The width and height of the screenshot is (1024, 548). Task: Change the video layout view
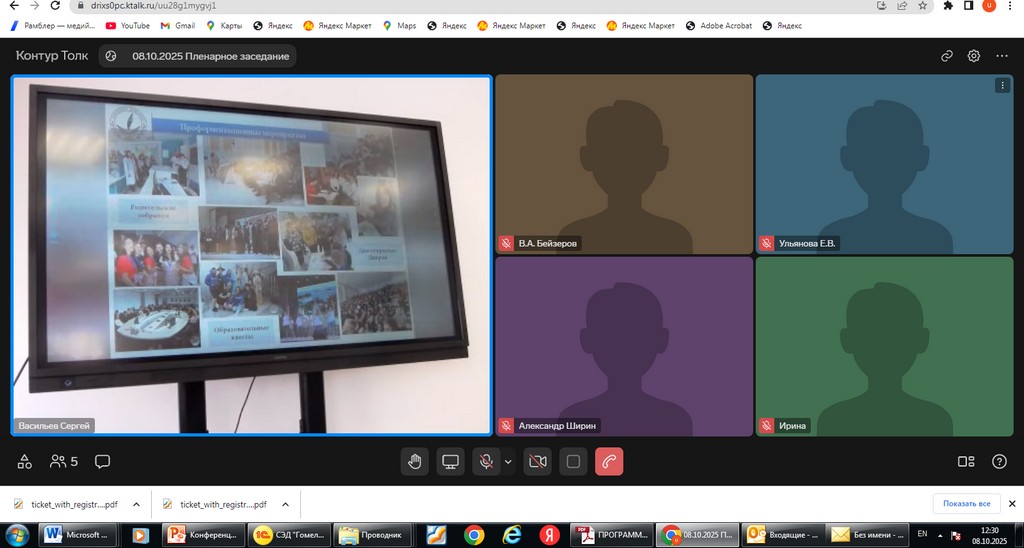pos(965,461)
